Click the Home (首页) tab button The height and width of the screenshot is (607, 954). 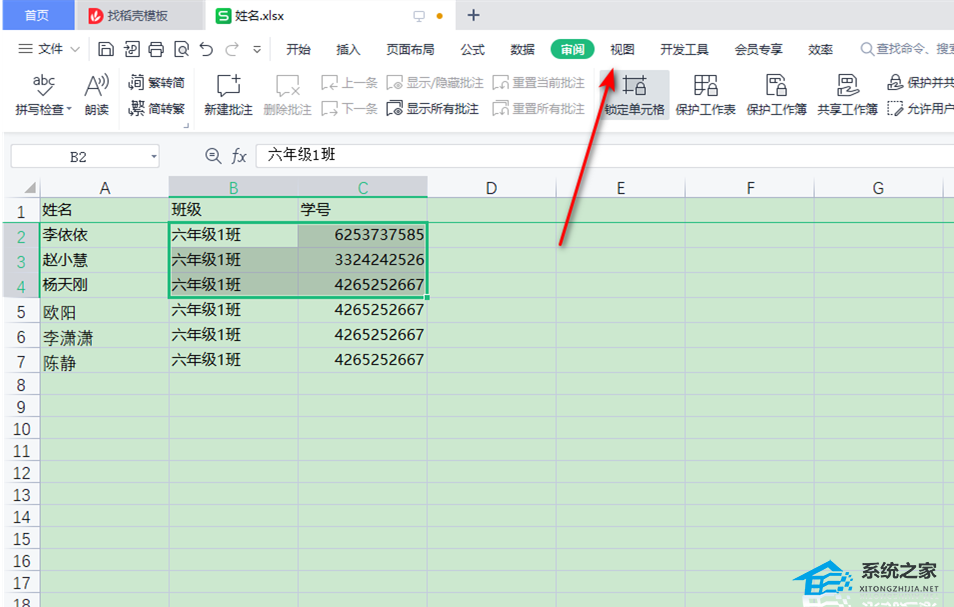point(36,15)
